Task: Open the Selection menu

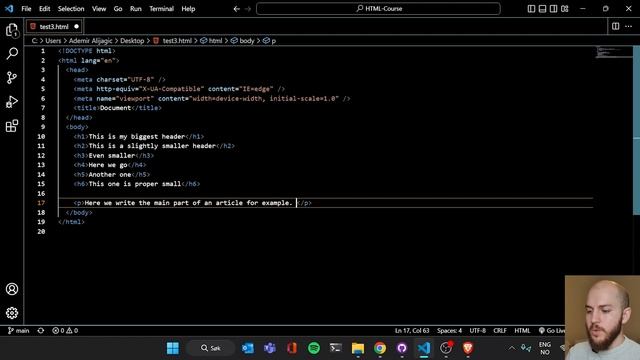Action: (x=71, y=9)
